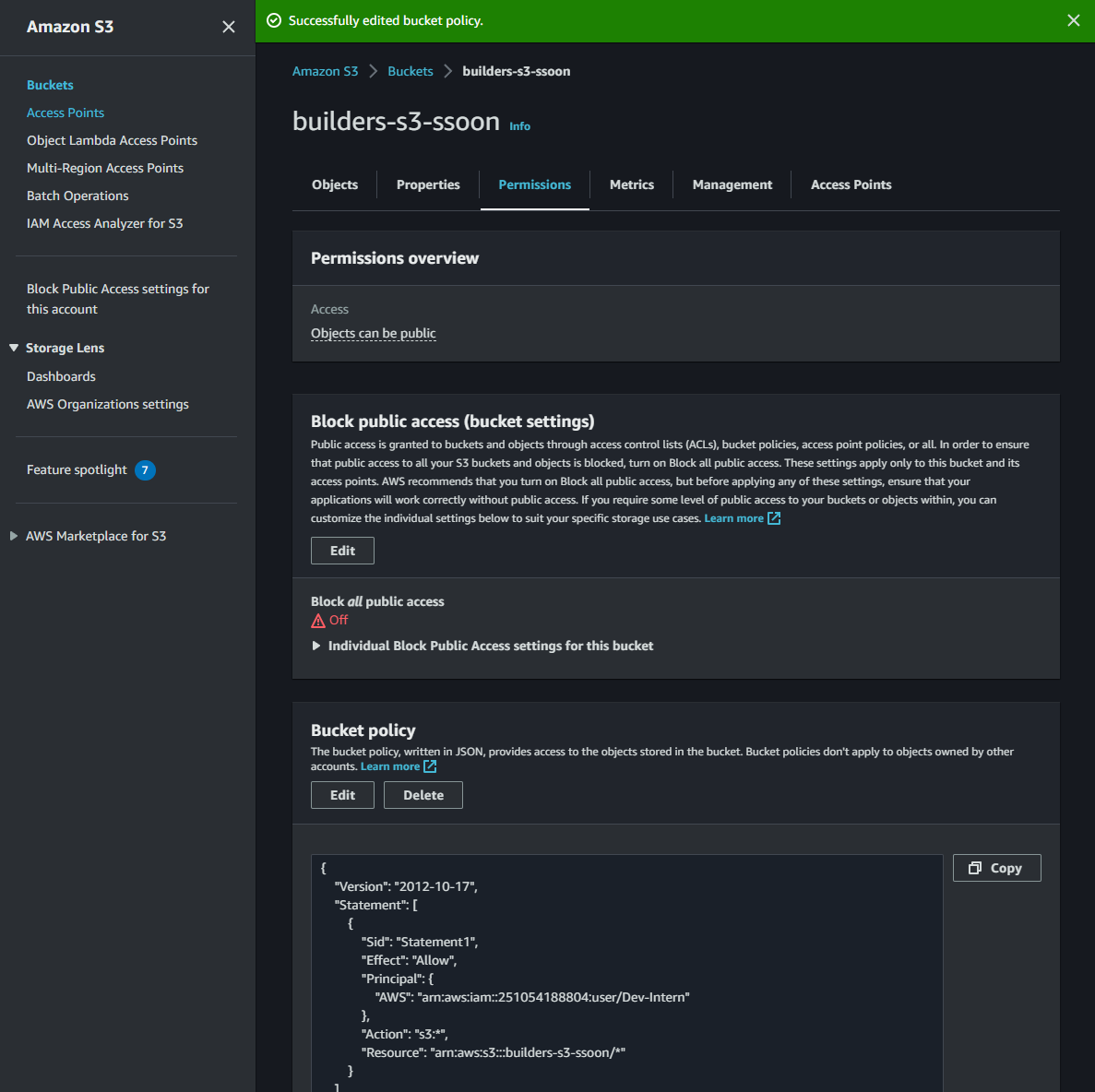The height and width of the screenshot is (1092, 1095).
Task: Click the green success checkmark icon
Action: tap(274, 20)
